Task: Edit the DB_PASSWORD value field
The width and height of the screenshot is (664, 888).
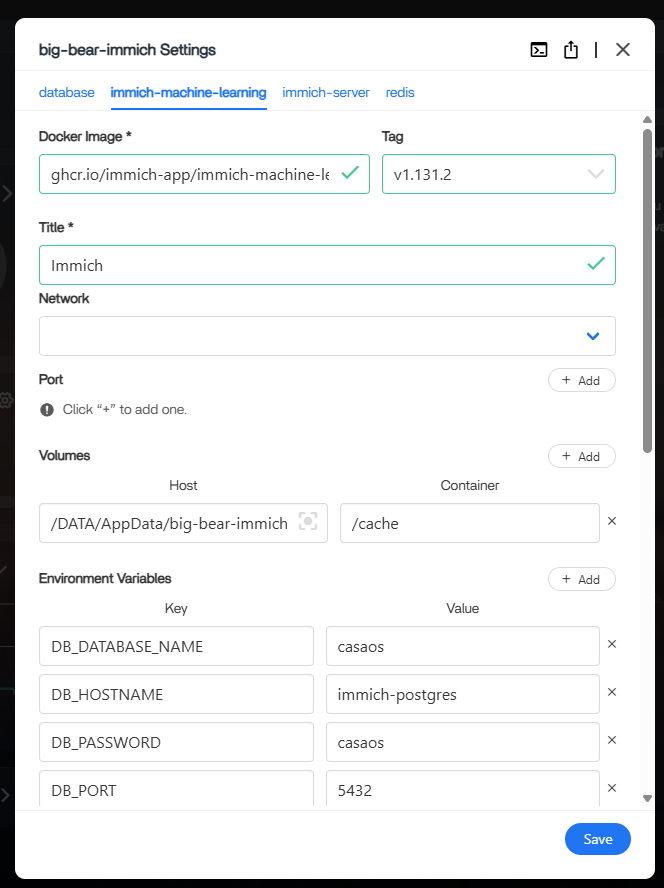Action: tap(463, 742)
